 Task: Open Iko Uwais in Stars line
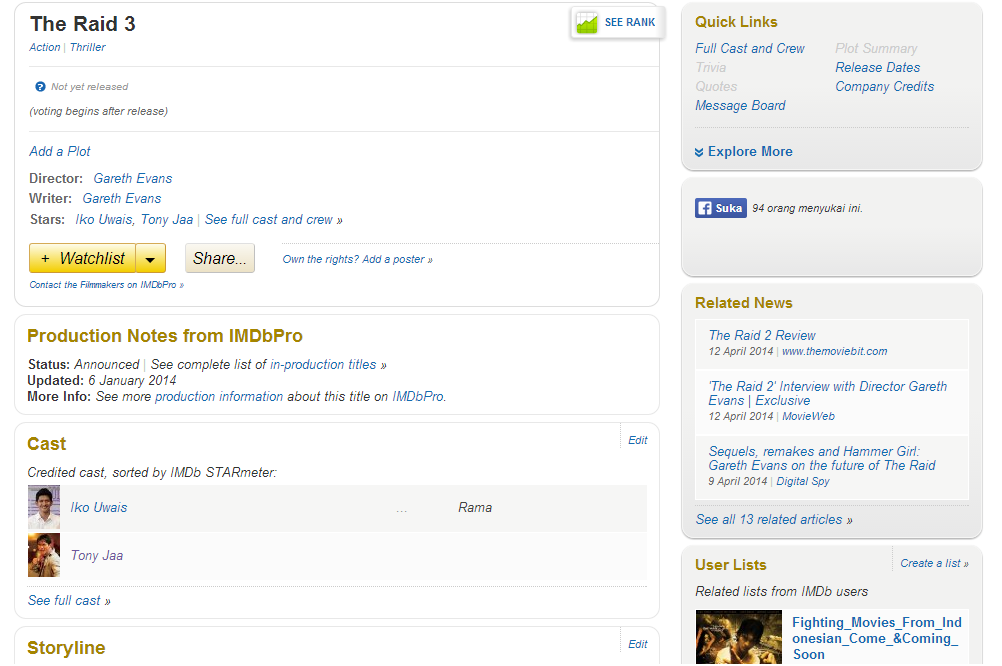click(x=104, y=219)
